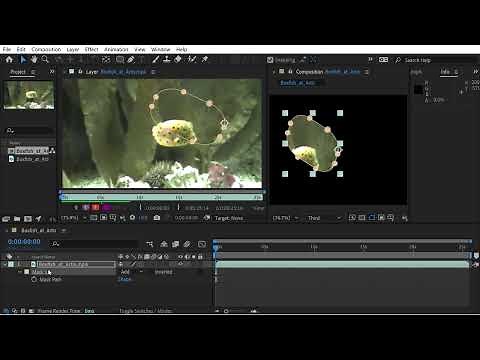Select the Clone Stamp tool
The height and width of the screenshot is (360, 480).
point(167,60)
